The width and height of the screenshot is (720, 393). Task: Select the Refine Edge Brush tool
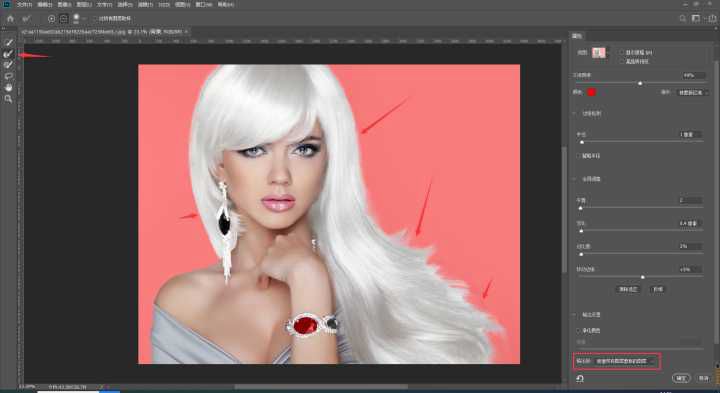[x=8, y=54]
